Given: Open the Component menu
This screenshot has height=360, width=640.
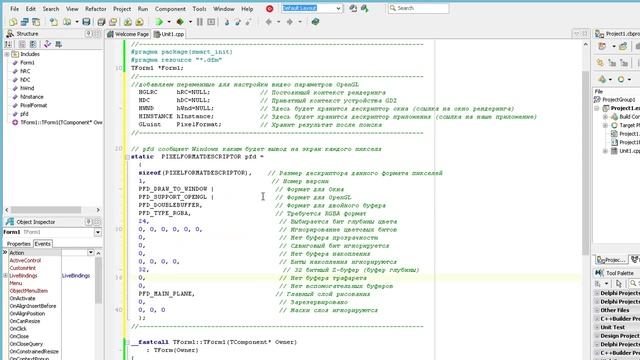Looking at the screenshot, I should (170, 9).
